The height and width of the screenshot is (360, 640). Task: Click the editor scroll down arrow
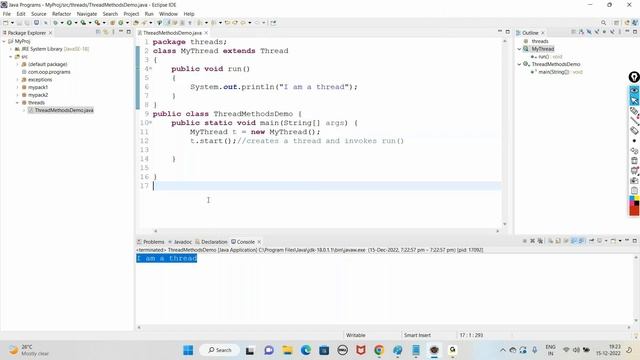pyautogui.click(x=505, y=224)
